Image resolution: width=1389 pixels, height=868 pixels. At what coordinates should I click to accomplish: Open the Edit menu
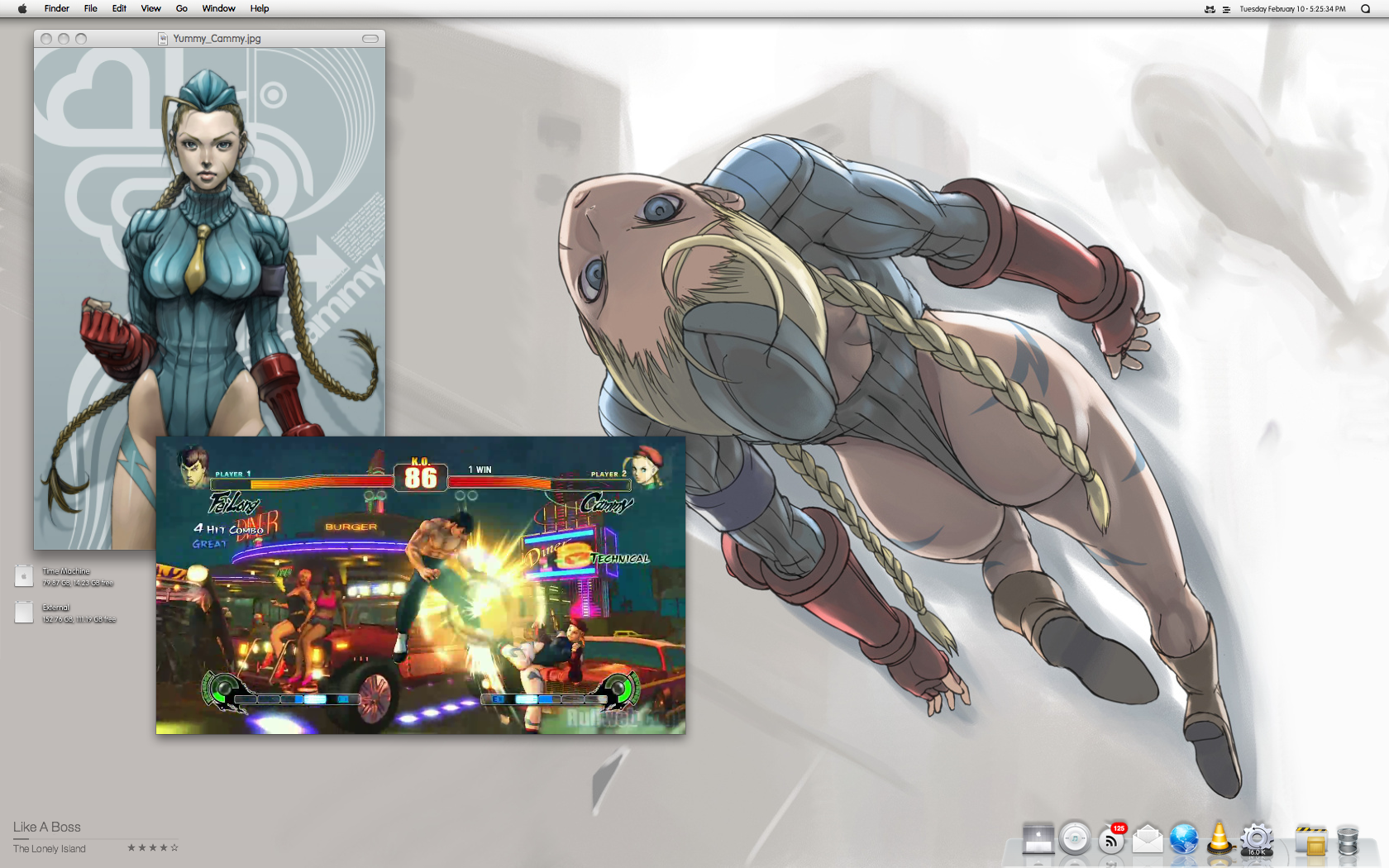coord(119,8)
